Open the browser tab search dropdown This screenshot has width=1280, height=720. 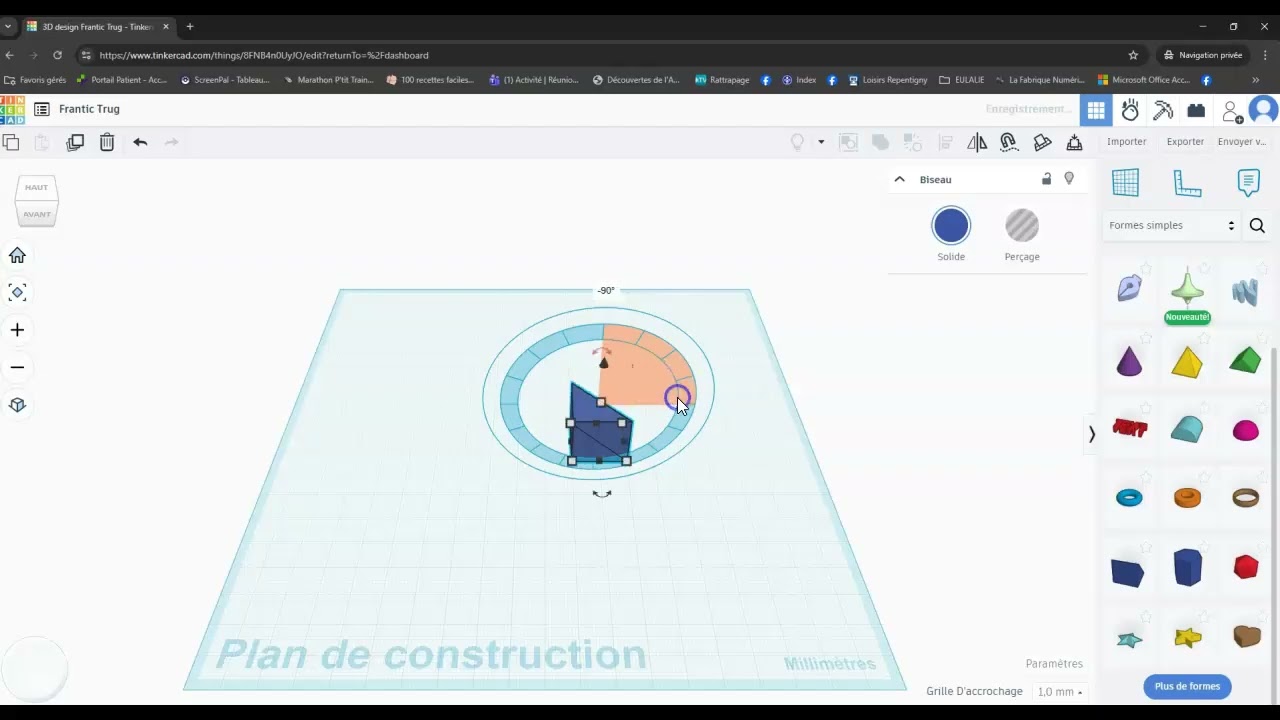tap(8, 26)
